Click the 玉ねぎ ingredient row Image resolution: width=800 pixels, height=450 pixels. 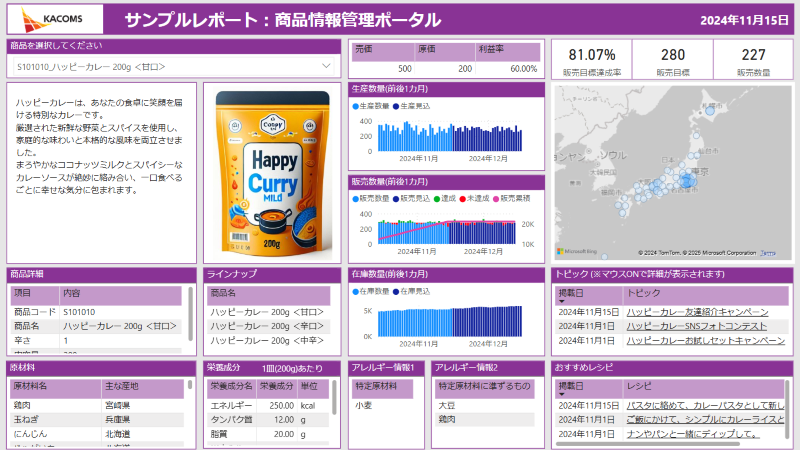pyautogui.click(x=97, y=419)
